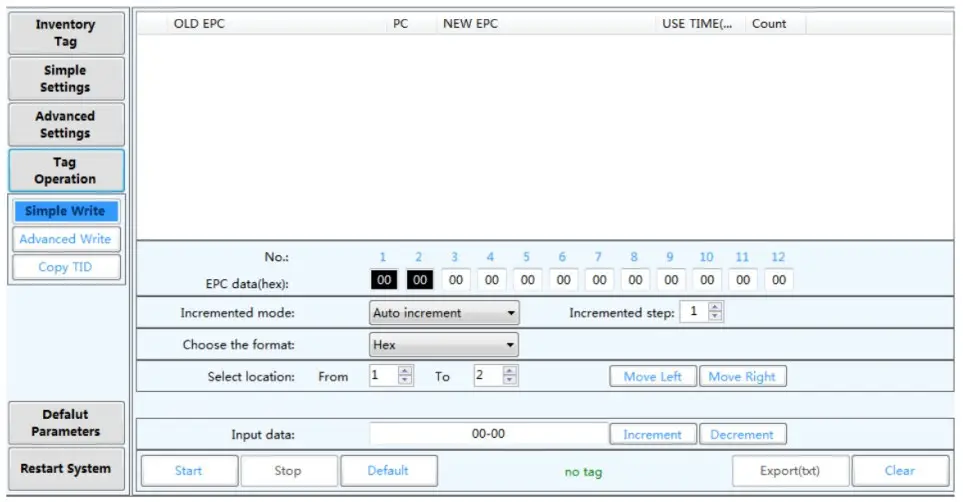Viewport: 963px width, 502px height.
Task: Switch to the Simple Write sub-tab
Action: tap(66, 211)
